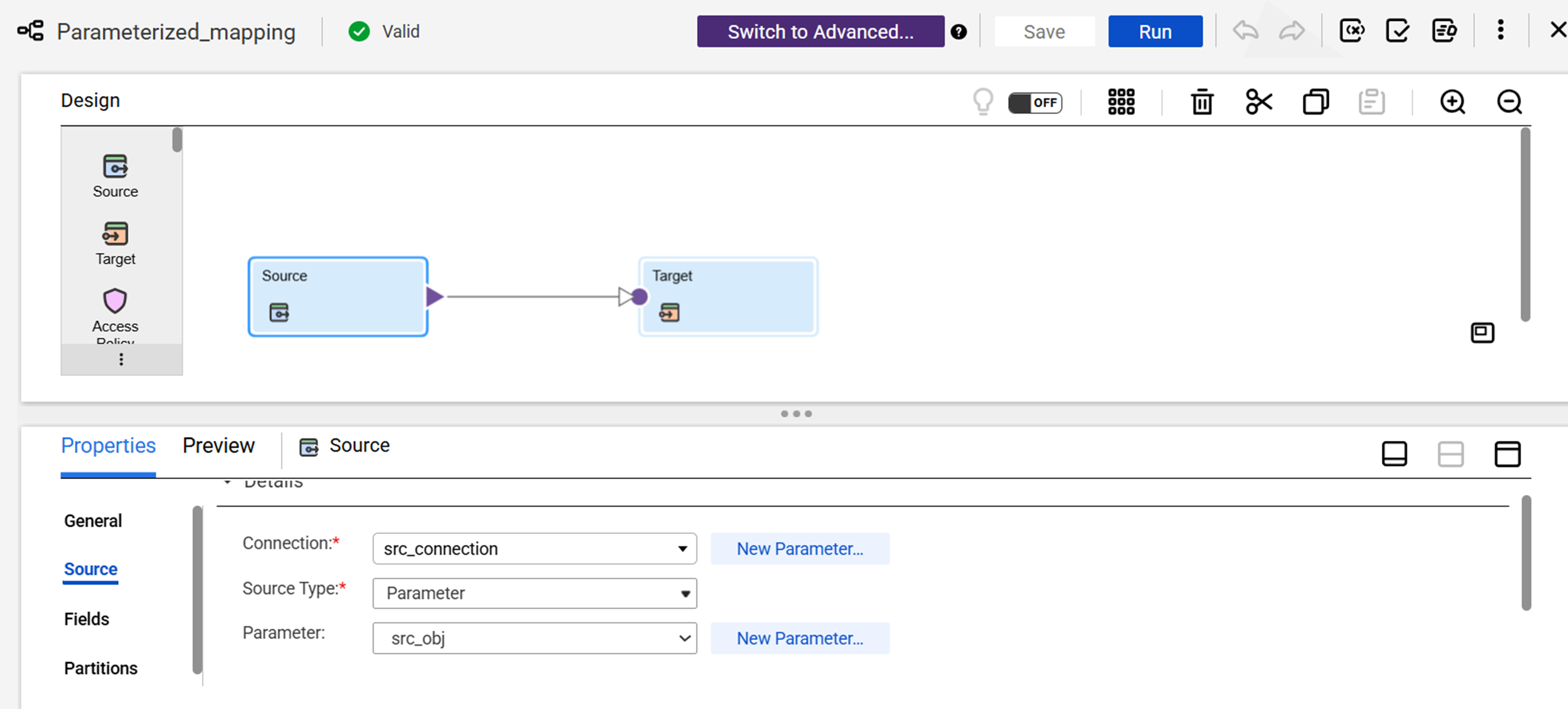Image resolution: width=1568 pixels, height=709 pixels.
Task: Select Access Policy transformation in palette
Action: coord(115,314)
